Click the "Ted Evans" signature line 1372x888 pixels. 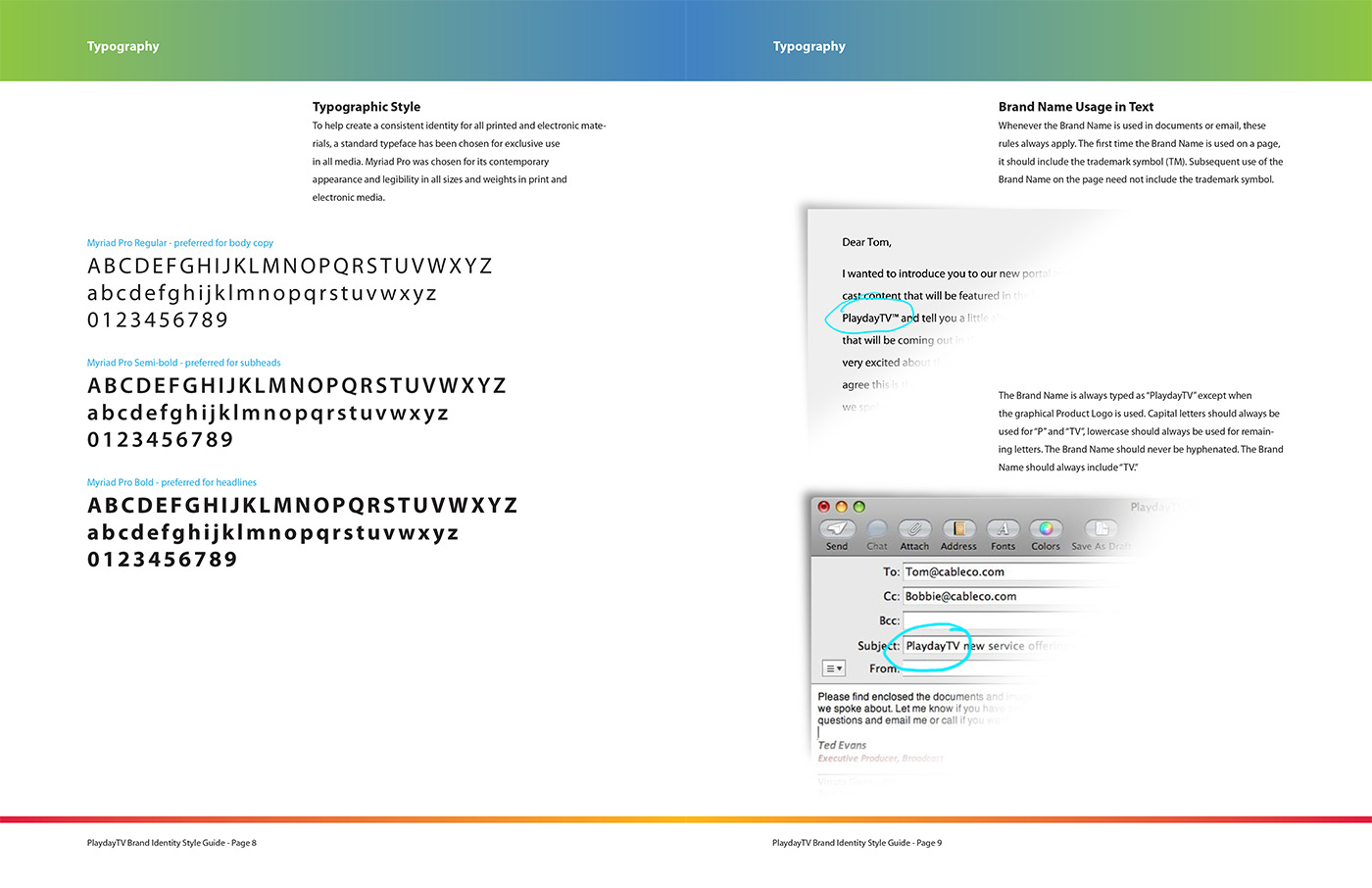click(842, 745)
